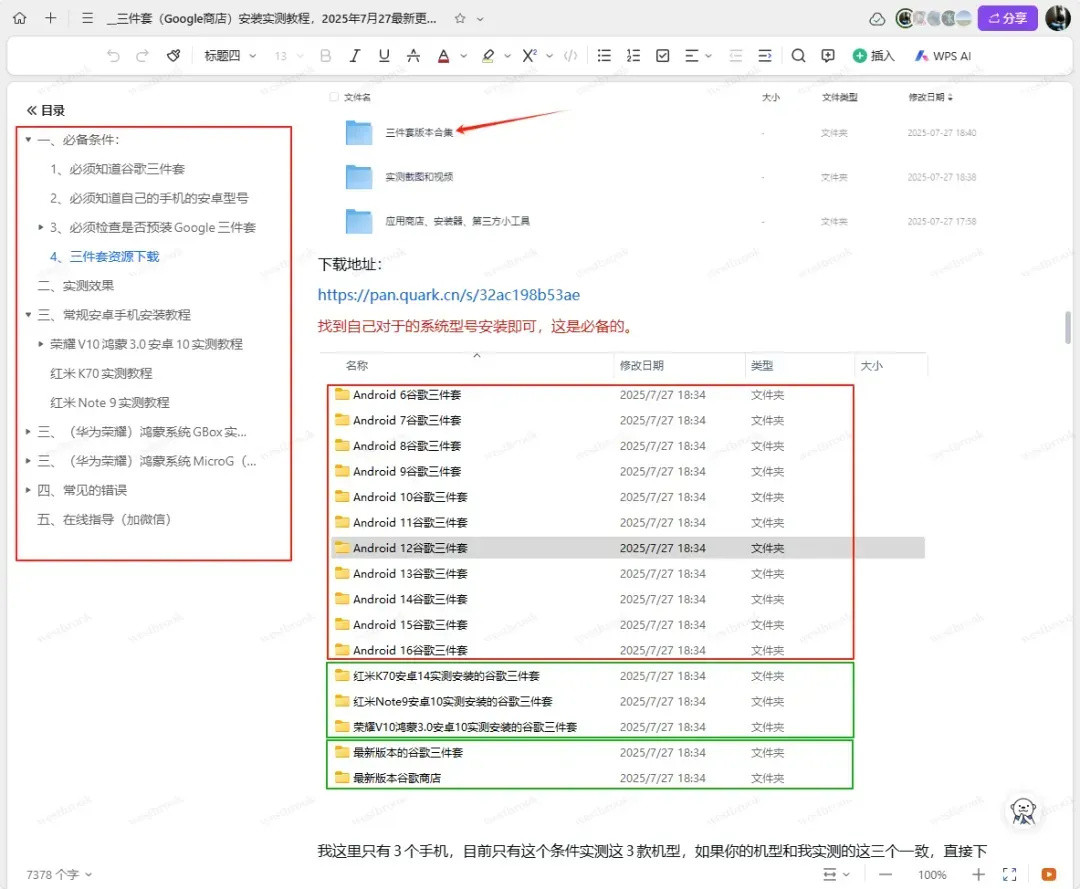Go to 五、在线指导（加微信）
This screenshot has width=1080, height=889.
tap(104, 519)
